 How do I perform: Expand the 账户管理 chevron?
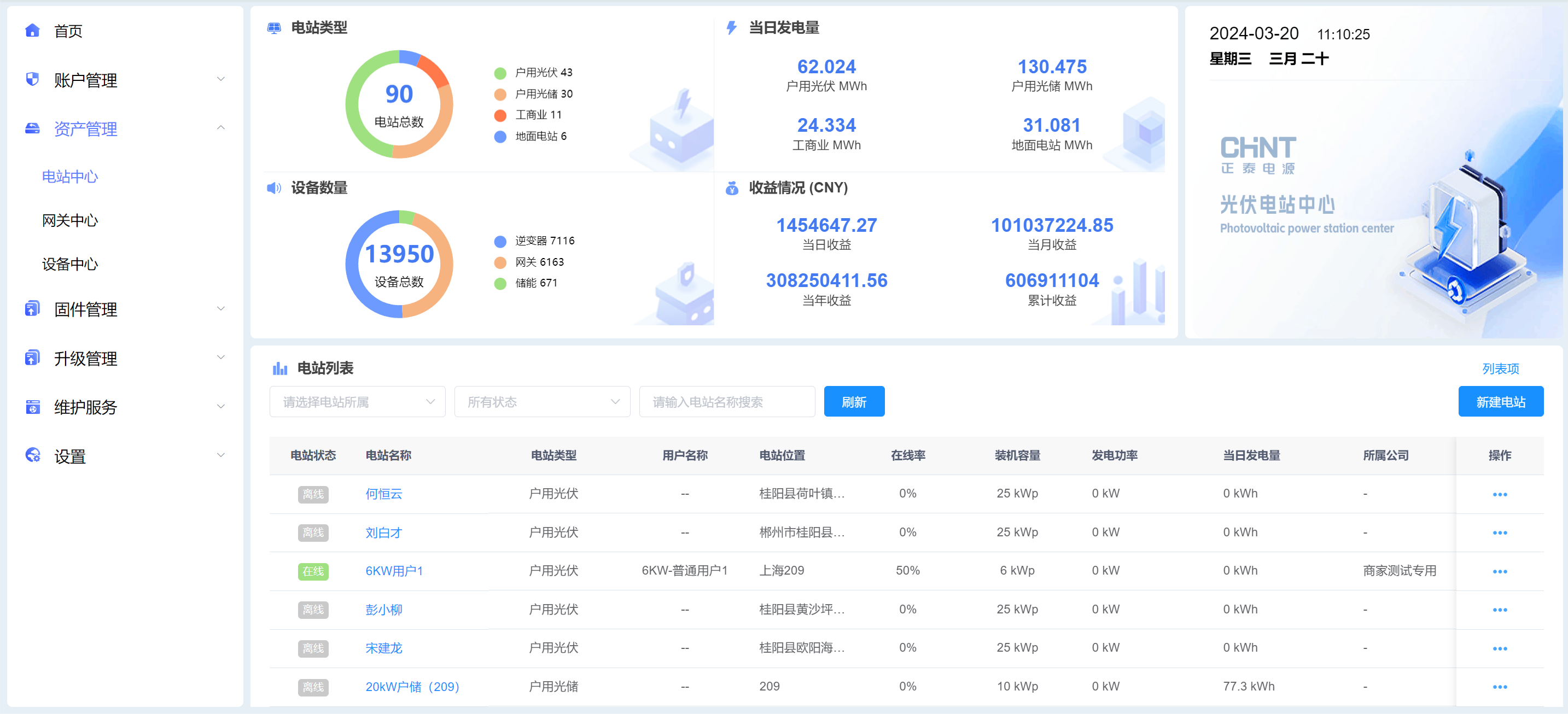[221, 79]
